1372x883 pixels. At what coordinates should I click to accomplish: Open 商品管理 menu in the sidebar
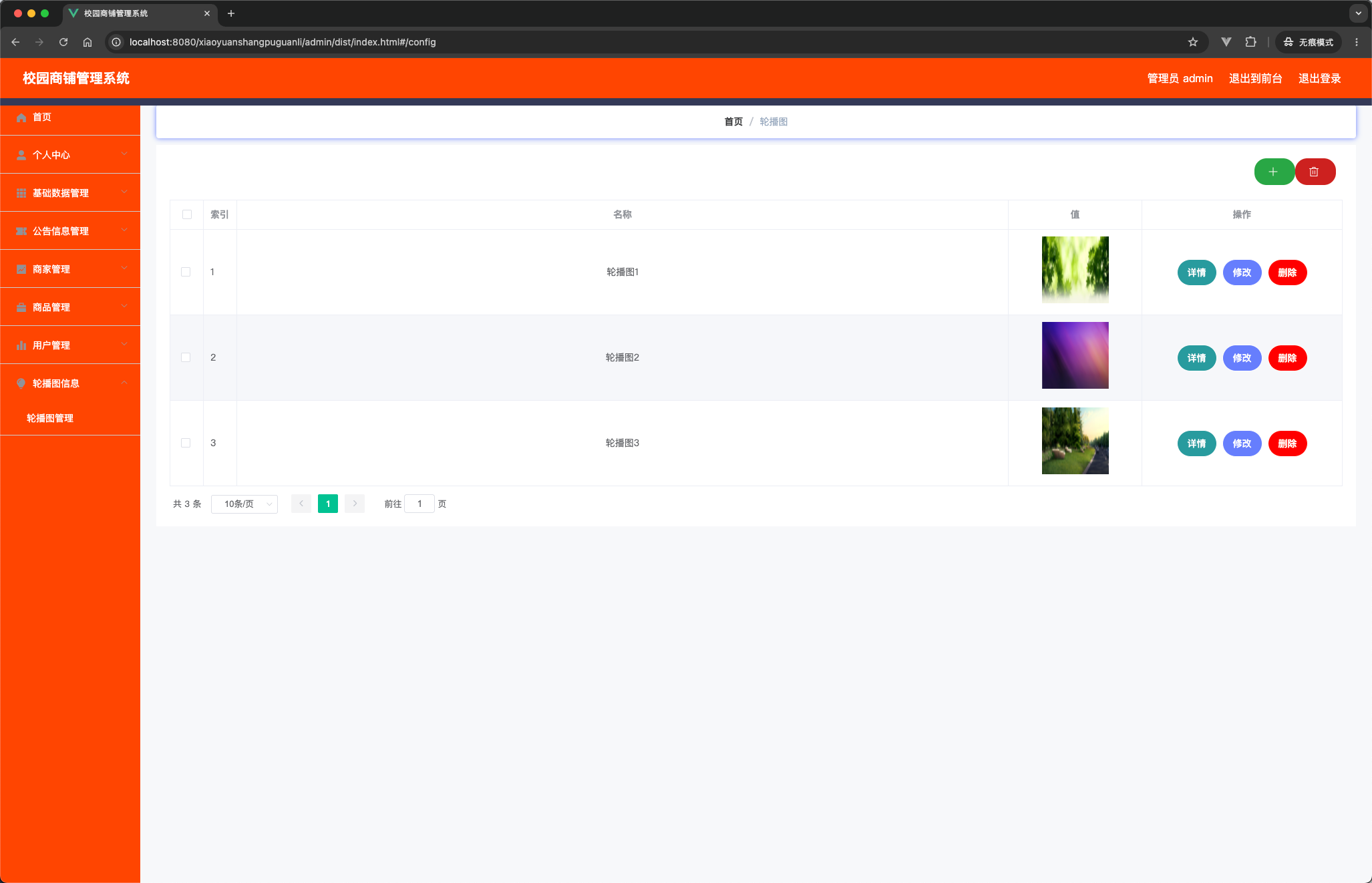point(70,307)
